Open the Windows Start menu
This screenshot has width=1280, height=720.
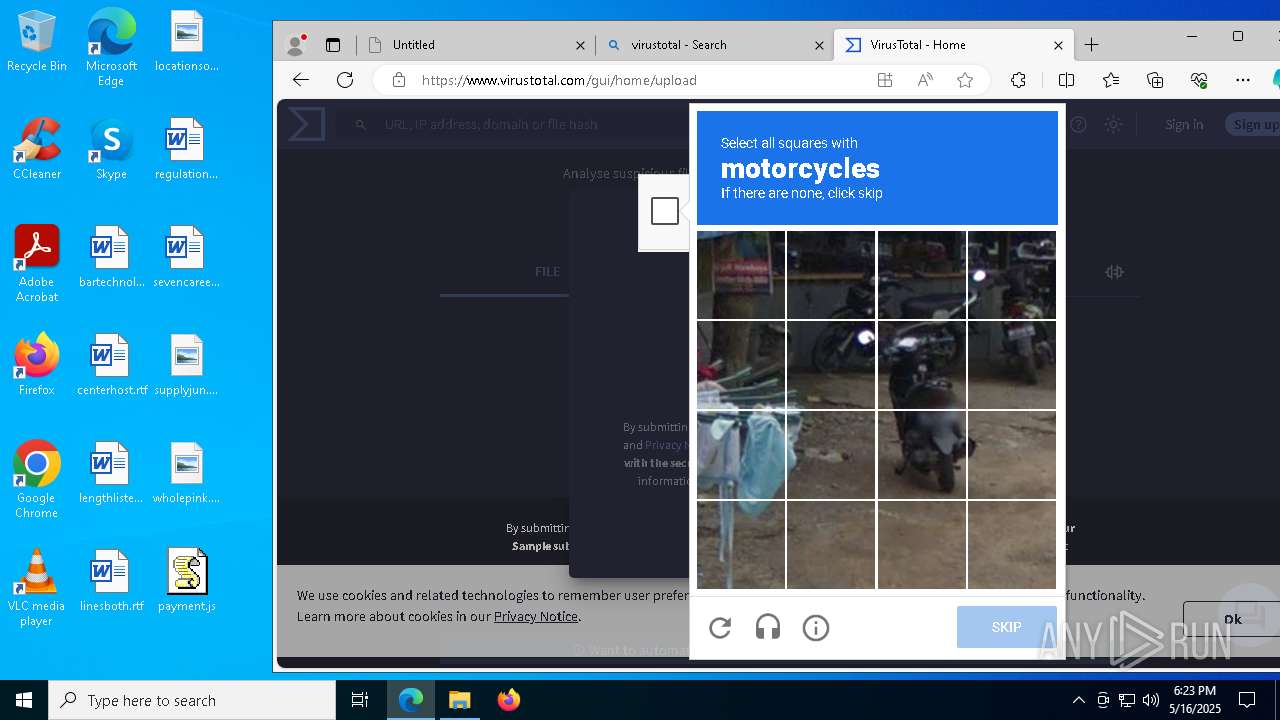[24, 700]
